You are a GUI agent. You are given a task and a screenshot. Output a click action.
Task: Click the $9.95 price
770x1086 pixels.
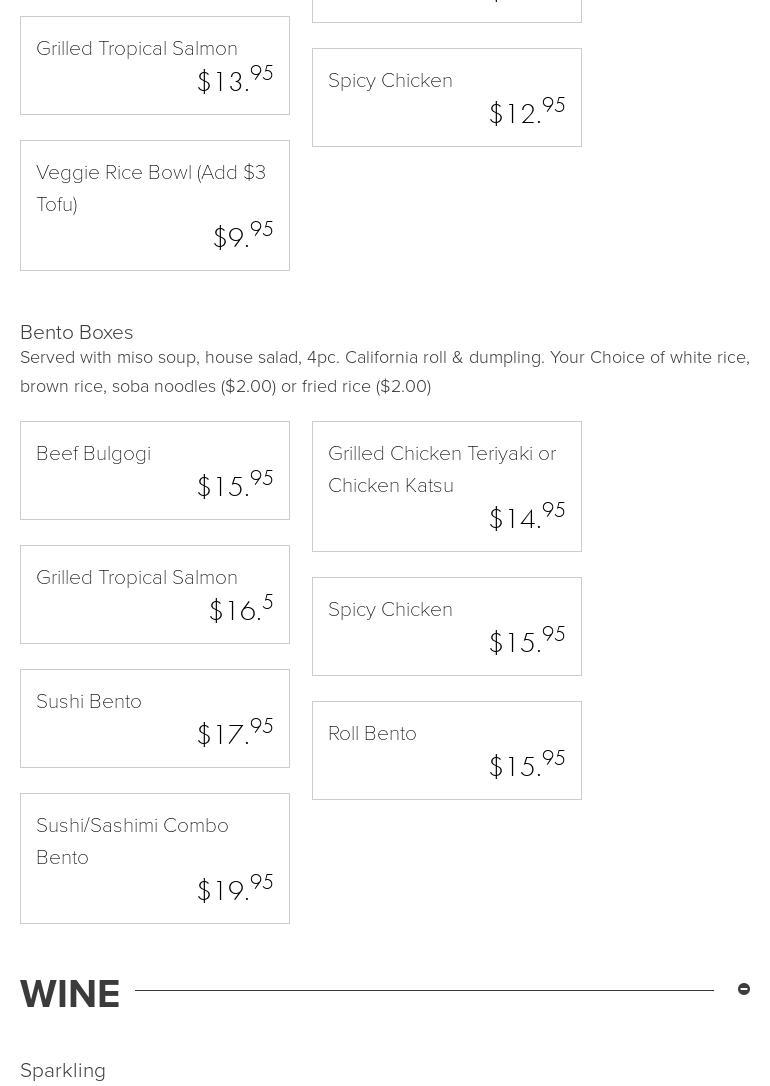pyautogui.click(x=243, y=236)
